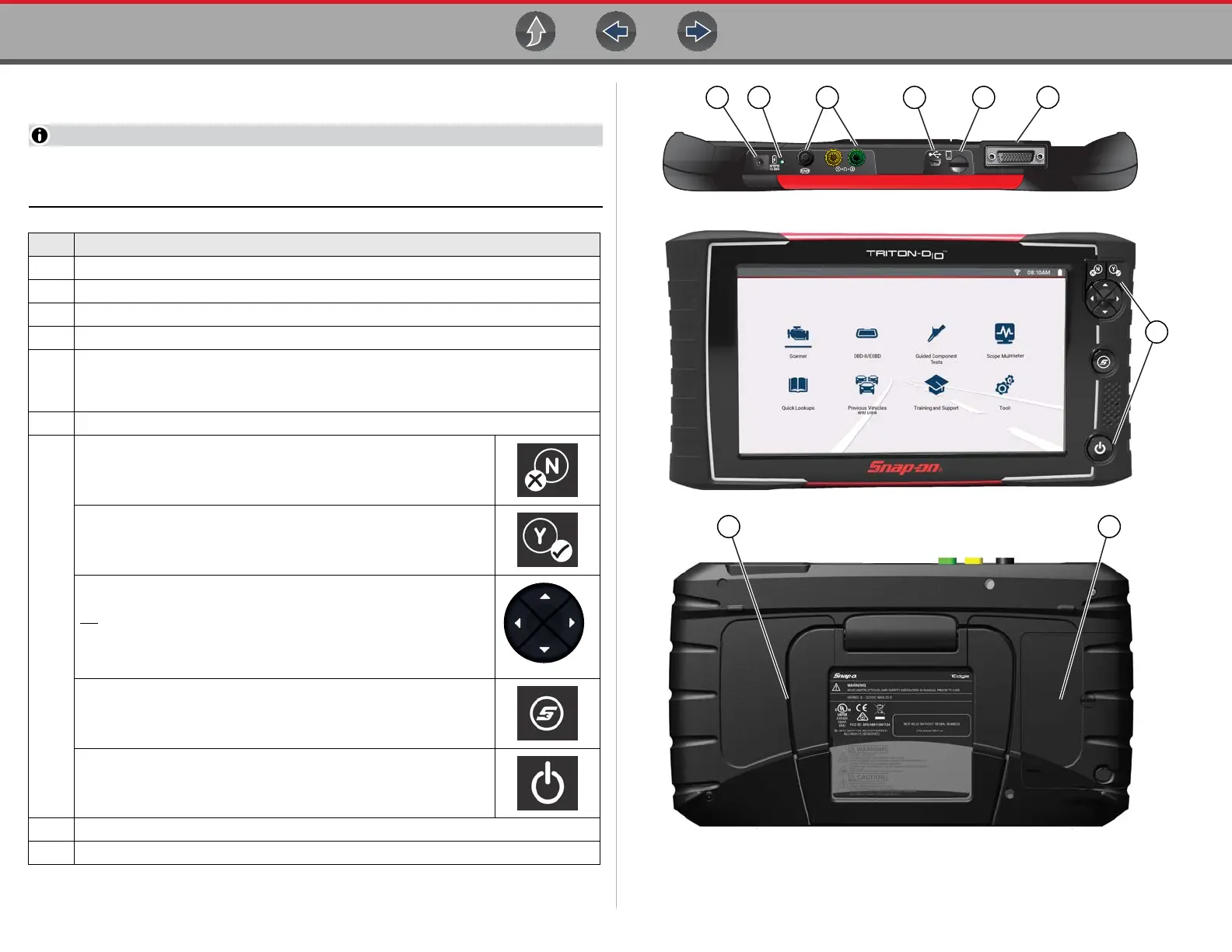Click the power button on the device front
The image size is (1232, 952).
(x=1100, y=449)
